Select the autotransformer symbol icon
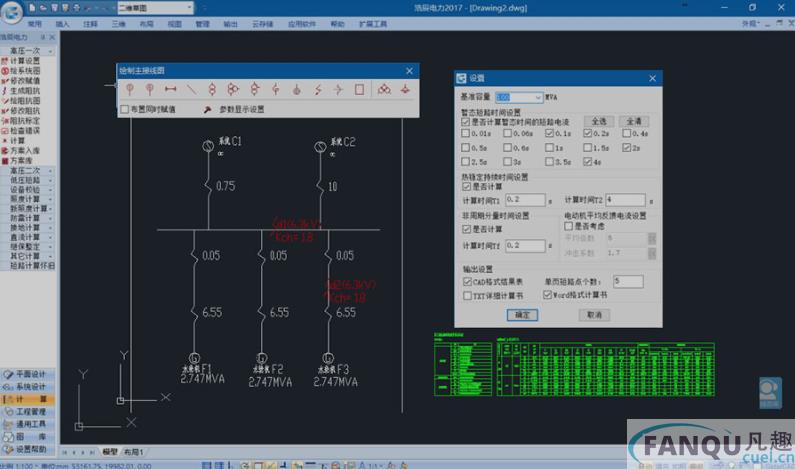 tap(255, 89)
